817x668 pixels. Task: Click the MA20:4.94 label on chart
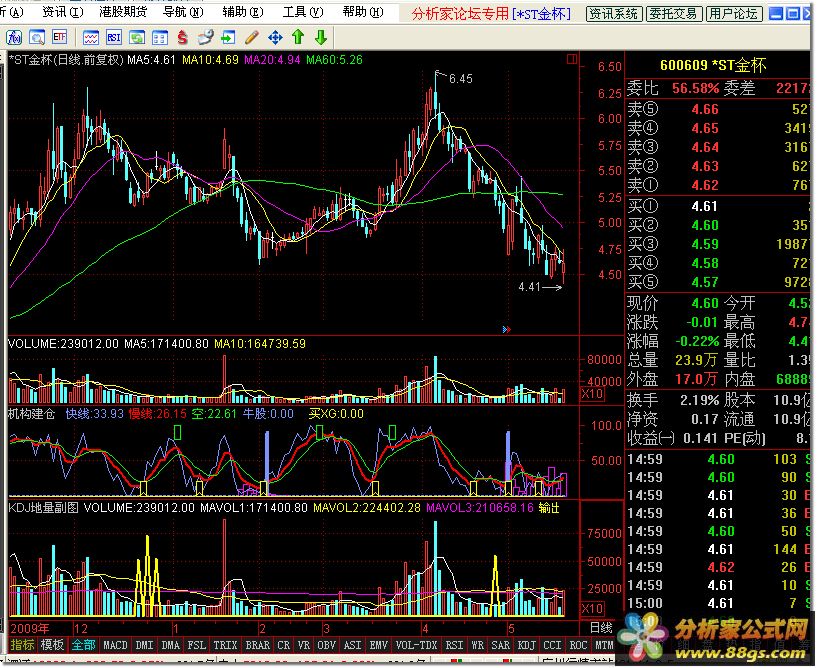click(273, 60)
